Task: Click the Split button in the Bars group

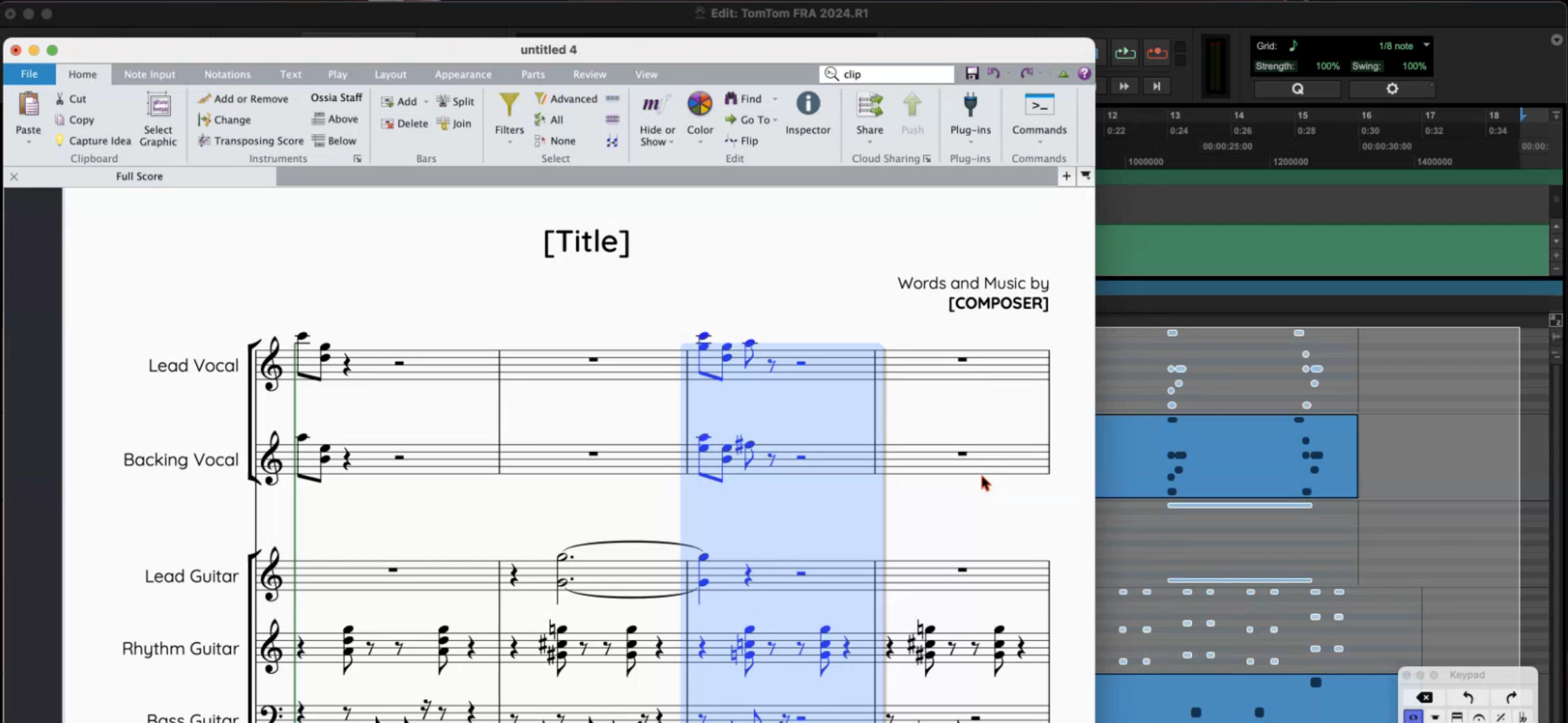Action: point(455,101)
